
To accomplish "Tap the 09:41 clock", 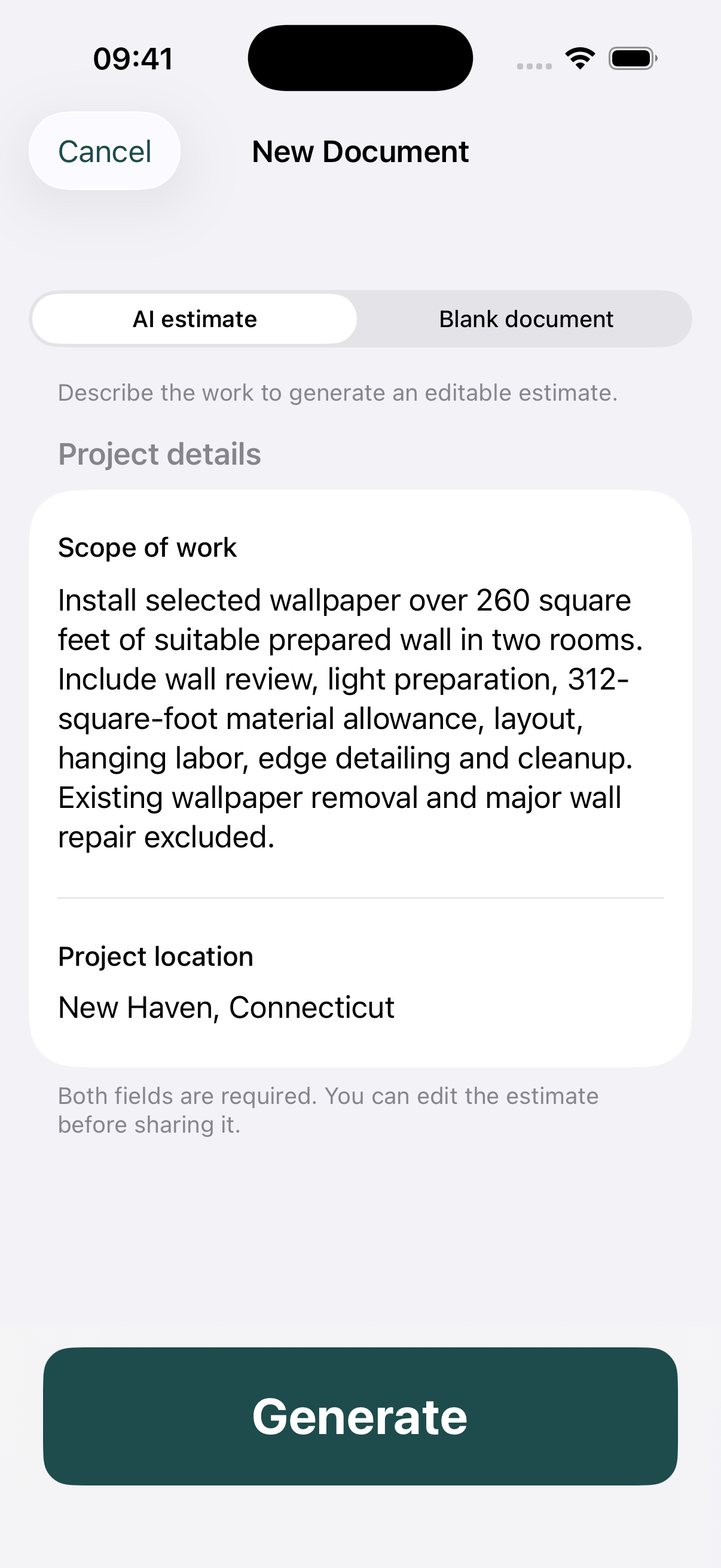I will click(x=133, y=59).
